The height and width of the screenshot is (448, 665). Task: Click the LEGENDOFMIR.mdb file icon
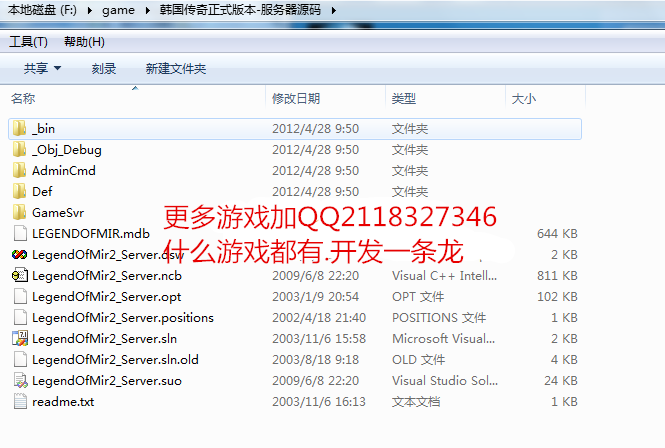[20, 233]
